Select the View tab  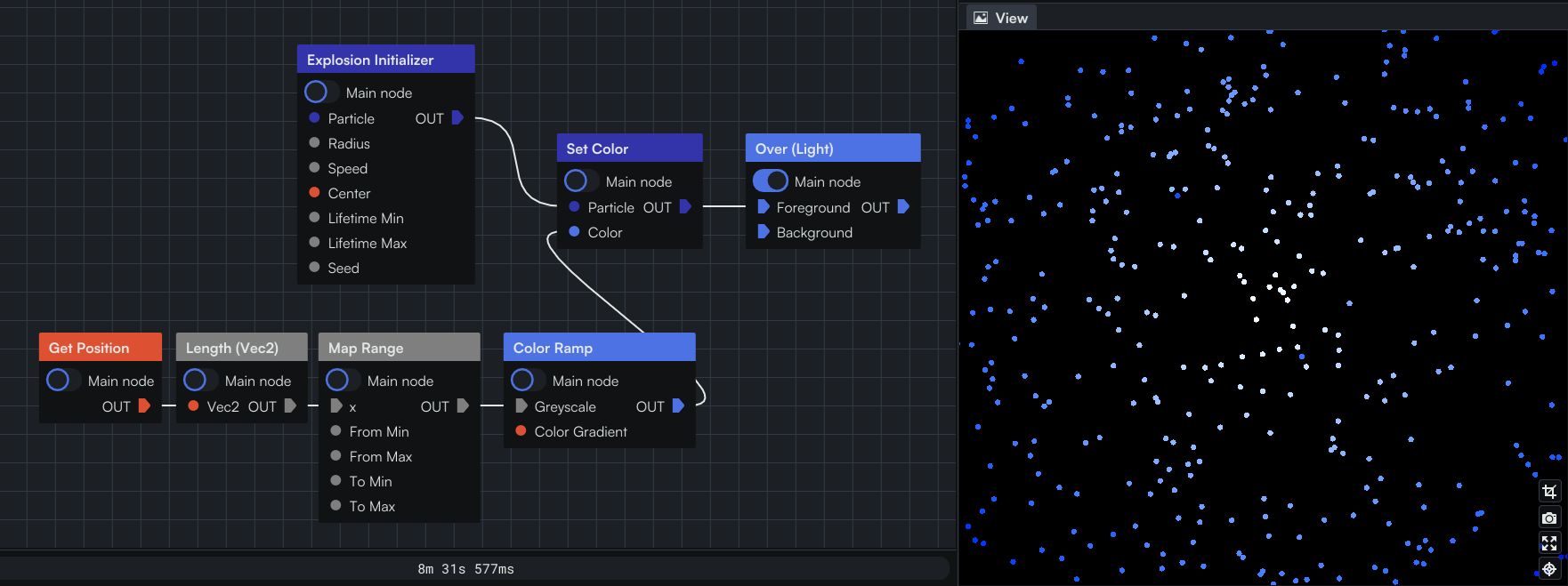click(x=1001, y=18)
